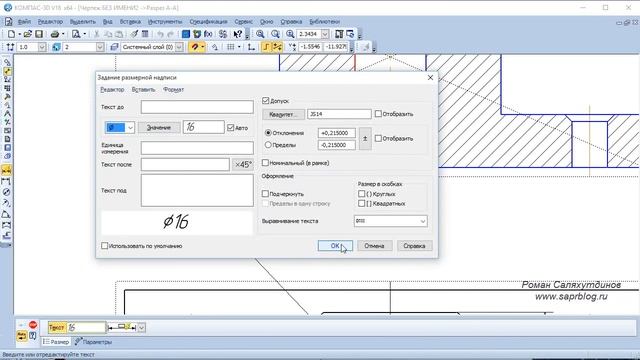The image size is (640, 360).
Task: Enable Отобразить checkbox next to deviations
Action: point(378,138)
